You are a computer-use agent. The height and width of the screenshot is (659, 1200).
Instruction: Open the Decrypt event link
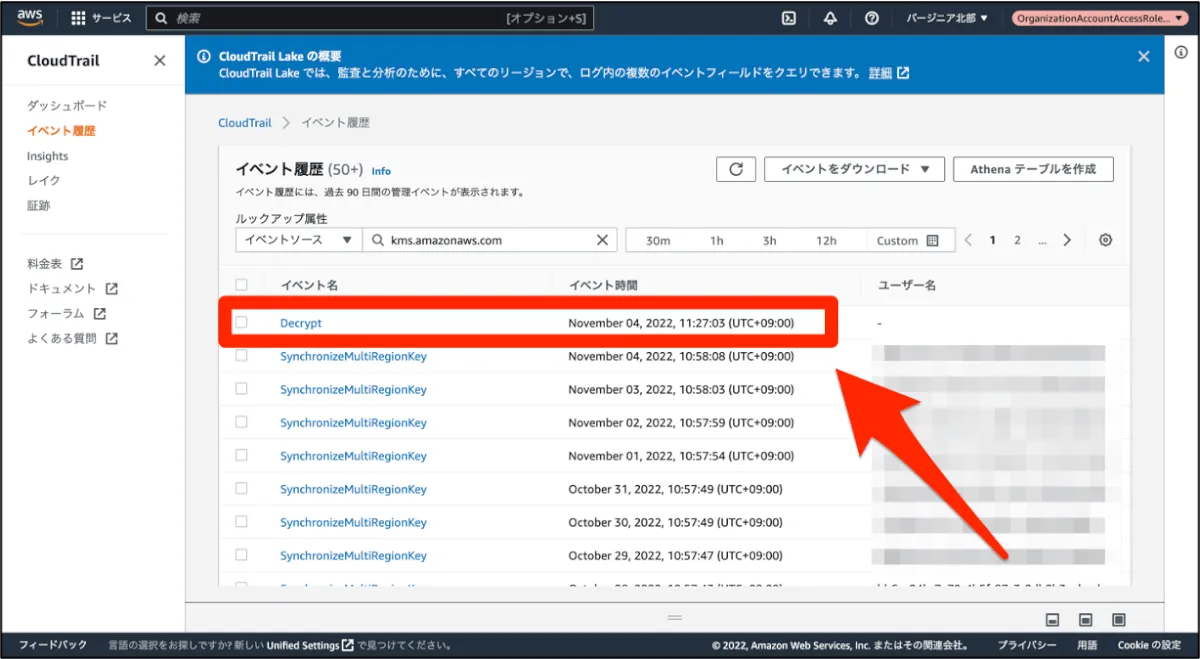[301, 323]
